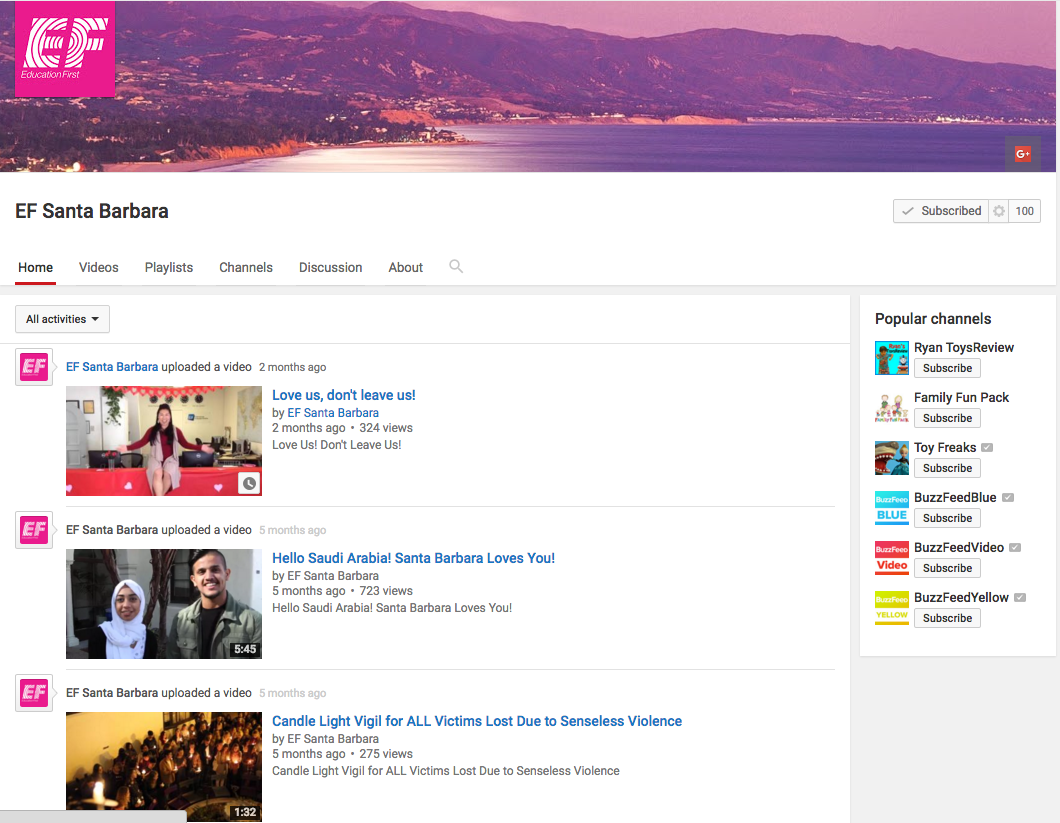The width and height of the screenshot is (1060, 823).
Task: Click the EF Santa Barbara channel title
Action: coord(92,211)
